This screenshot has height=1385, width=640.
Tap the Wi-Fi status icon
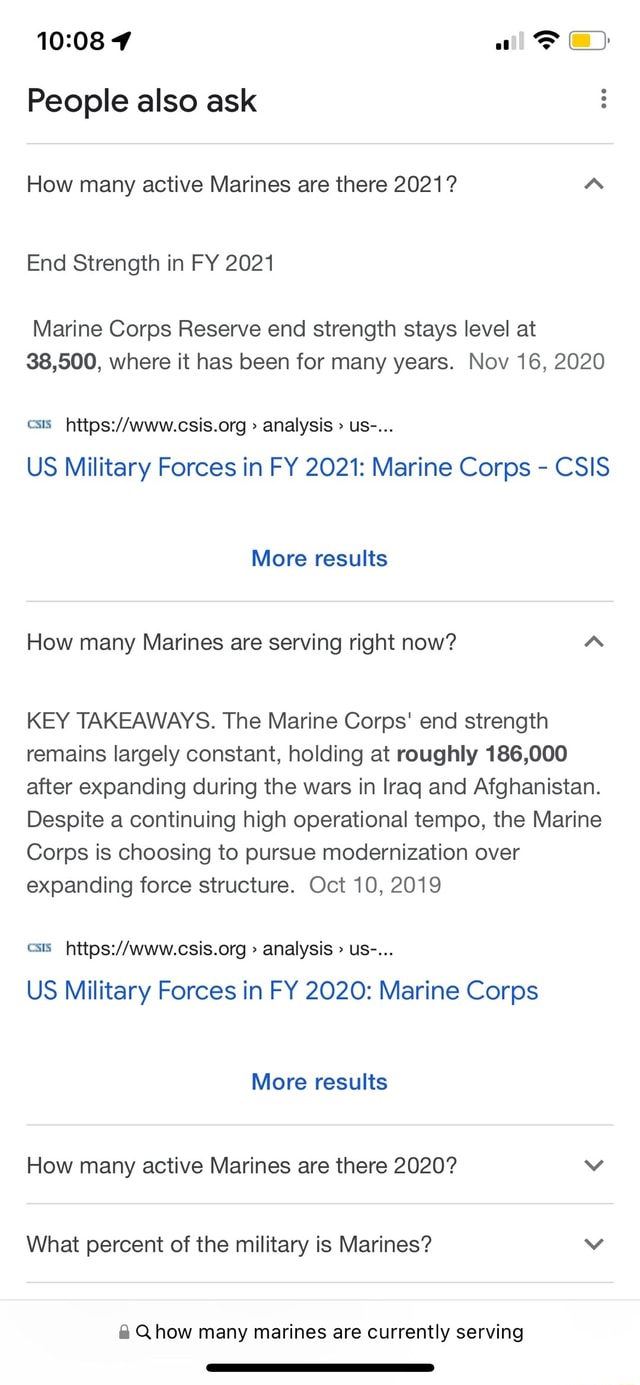point(546,40)
